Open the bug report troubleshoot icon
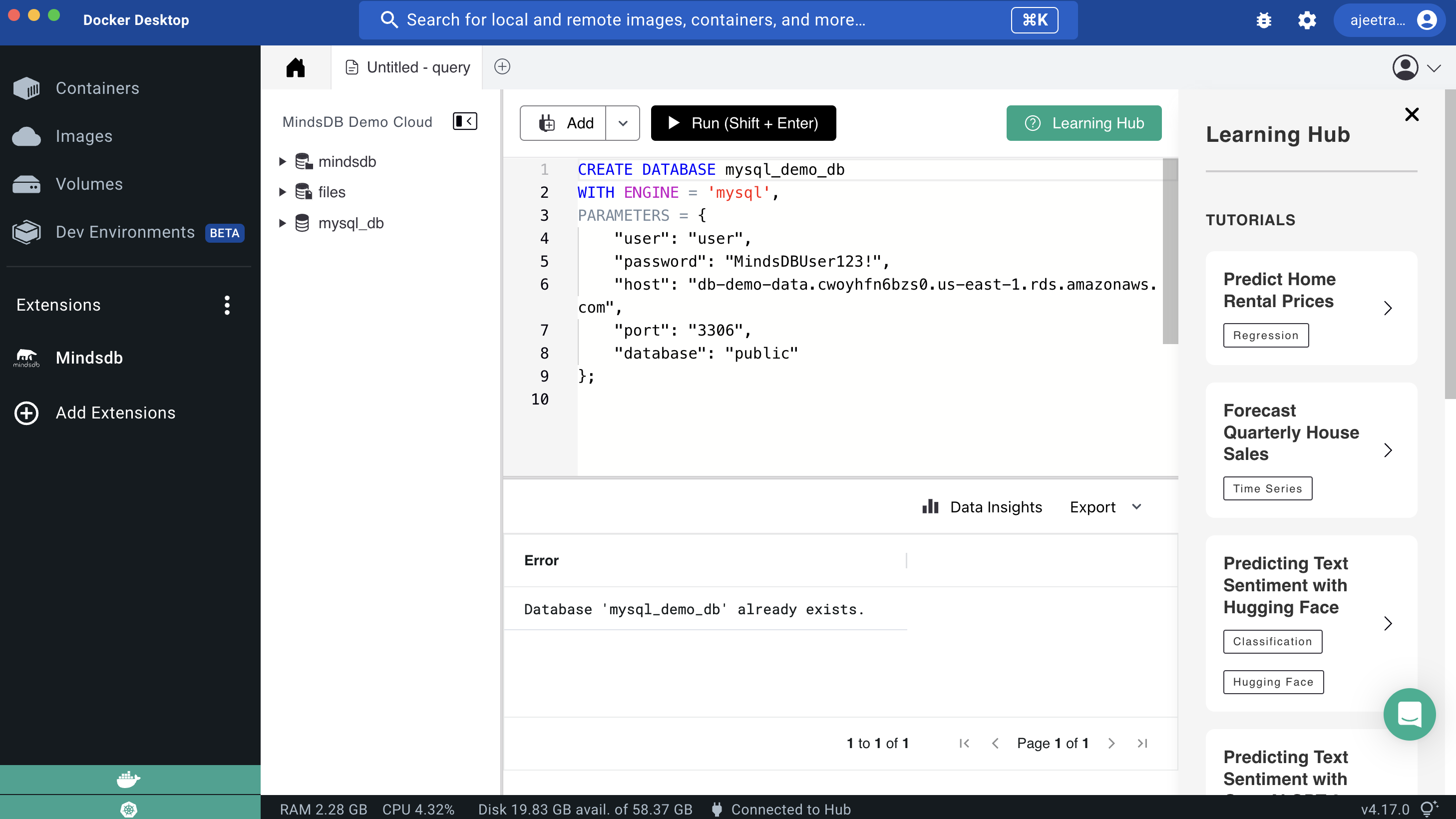The width and height of the screenshot is (1456, 819). coord(1264,20)
